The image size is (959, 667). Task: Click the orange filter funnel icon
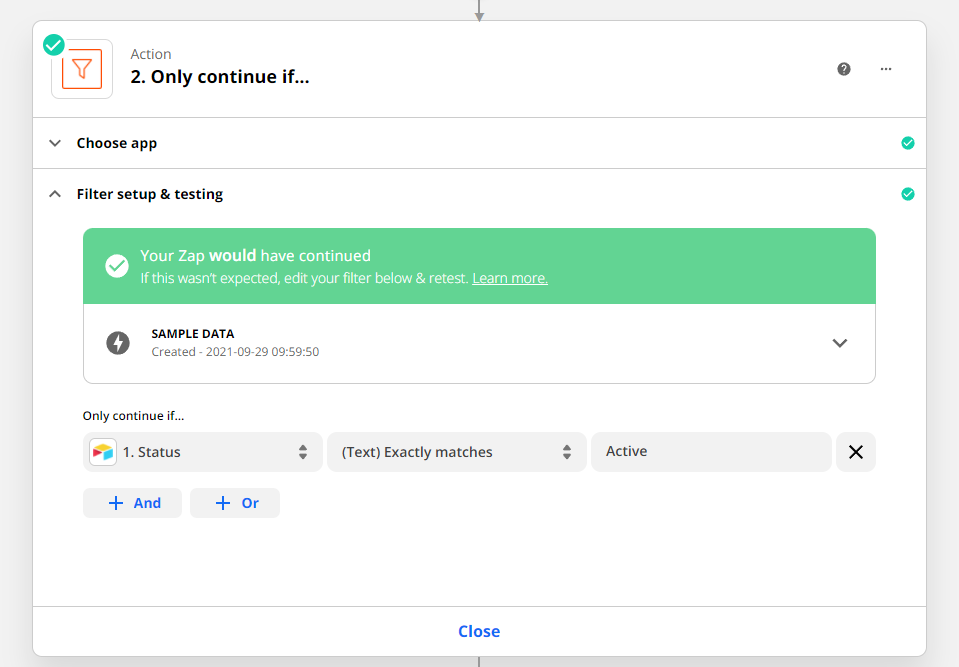[x=82, y=69]
